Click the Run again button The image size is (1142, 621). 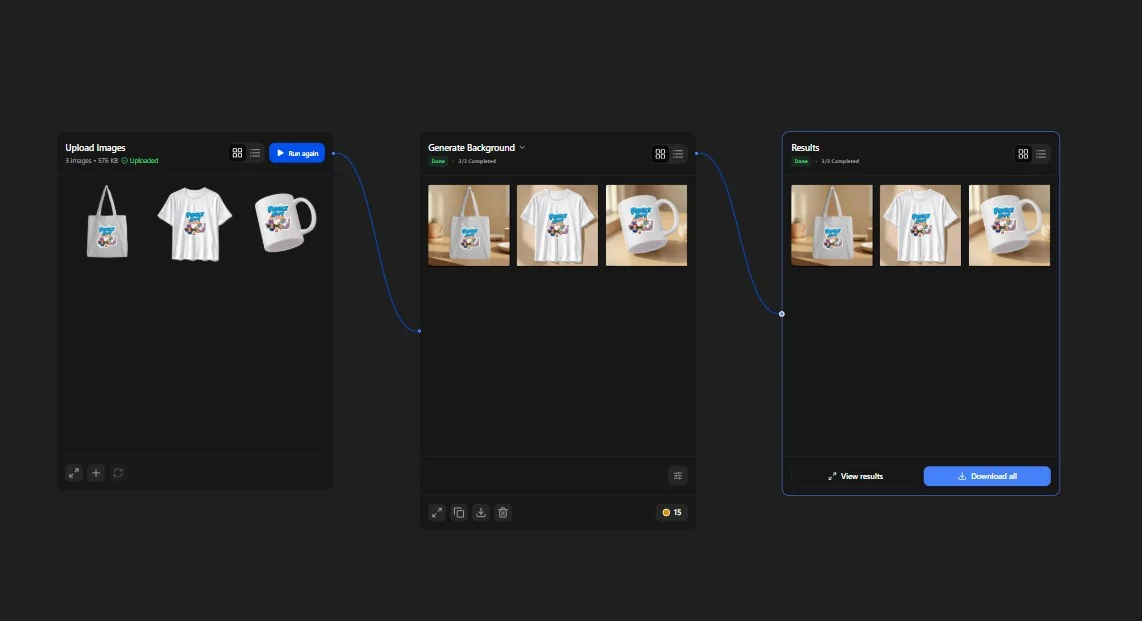[x=297, y=153]
